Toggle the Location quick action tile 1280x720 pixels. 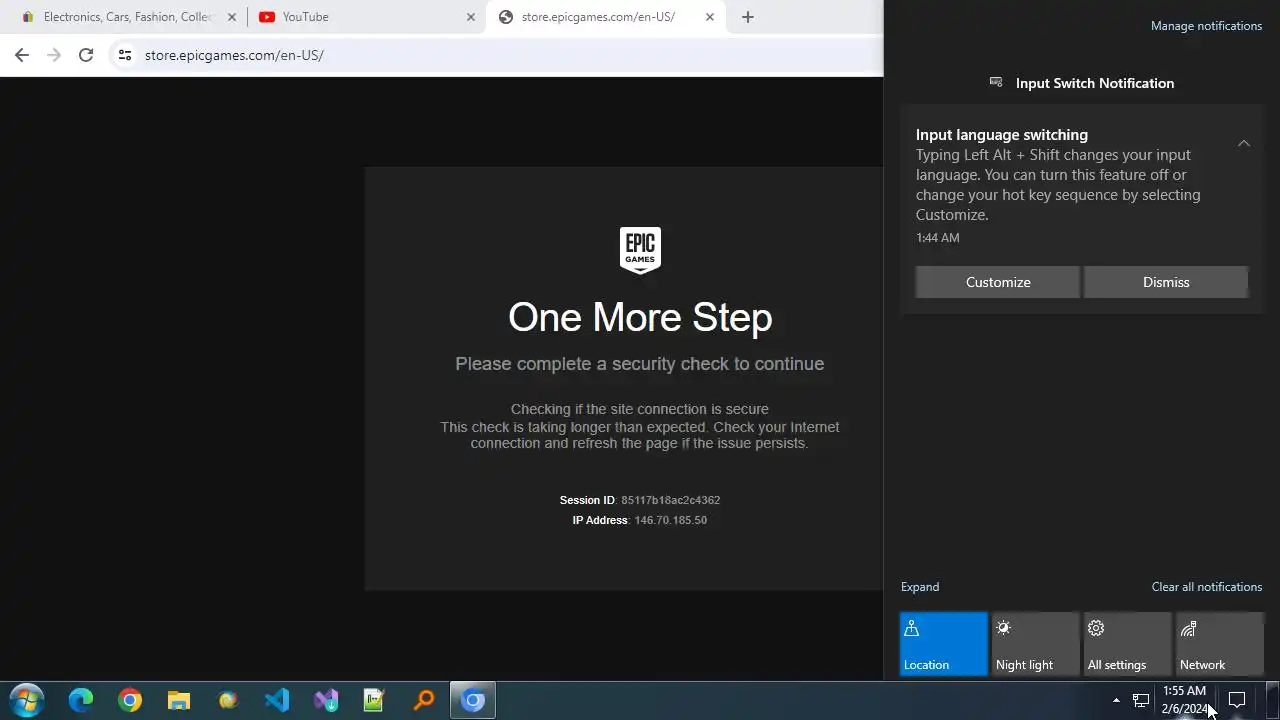tap(943, 644)
